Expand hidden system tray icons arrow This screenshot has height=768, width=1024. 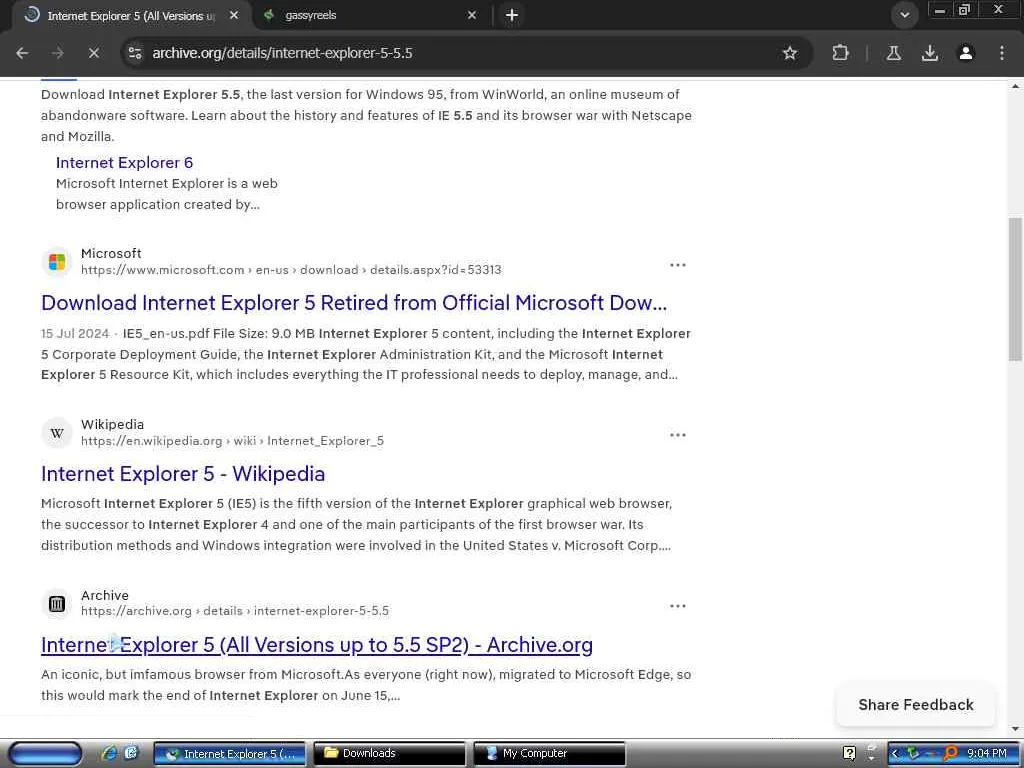(x=895, y=754)
